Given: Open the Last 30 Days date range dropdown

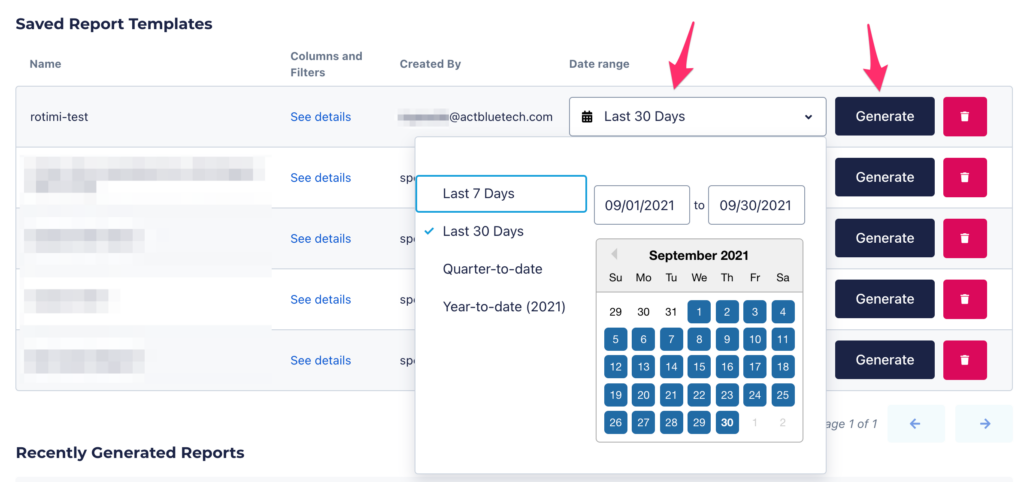Looking at the screenshot, I should 697,117.
